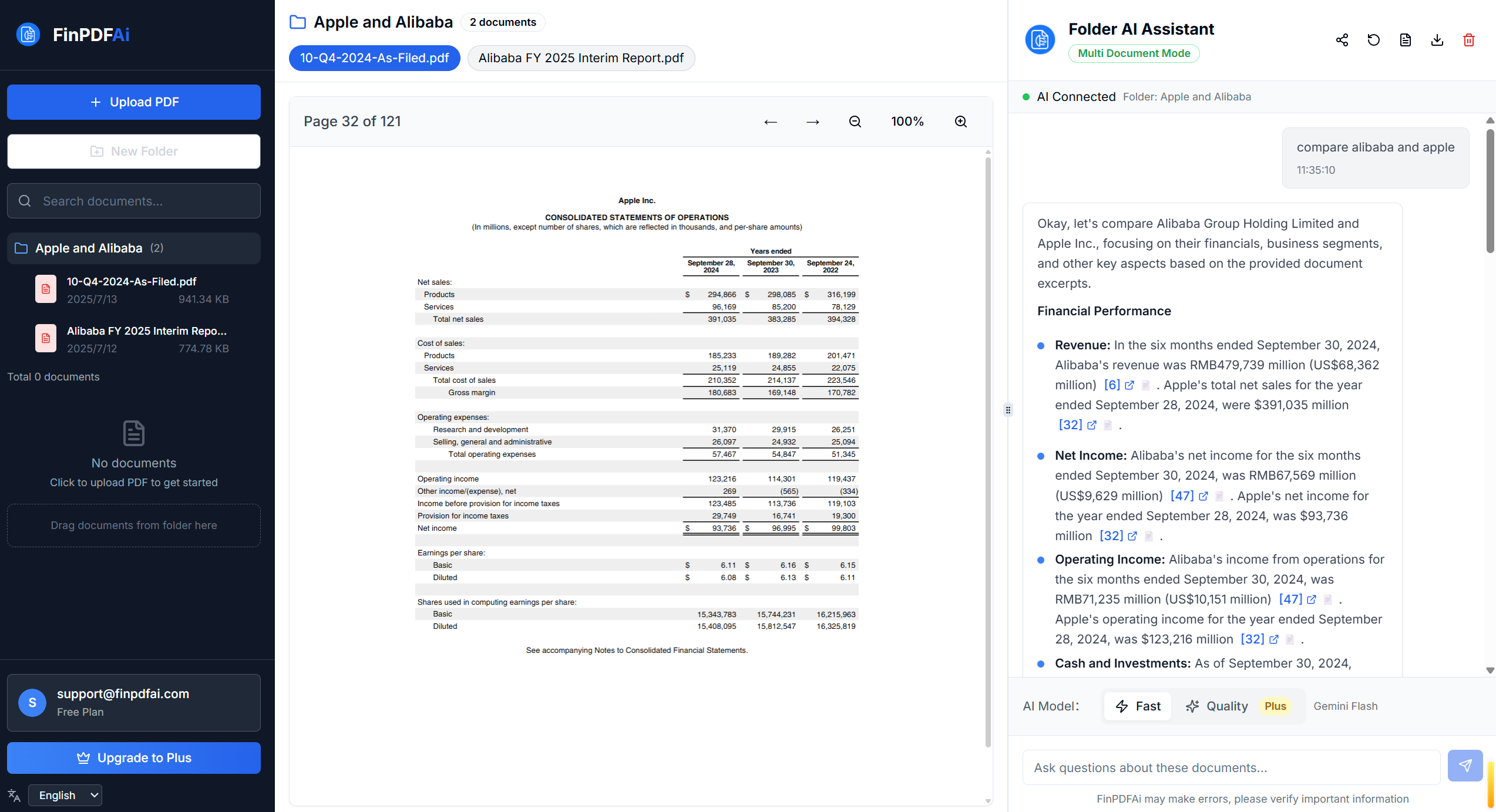The width and height of the screenshot is (1496, 812).
Task: Click the No documents page icon
Action: tap(134, 433)
